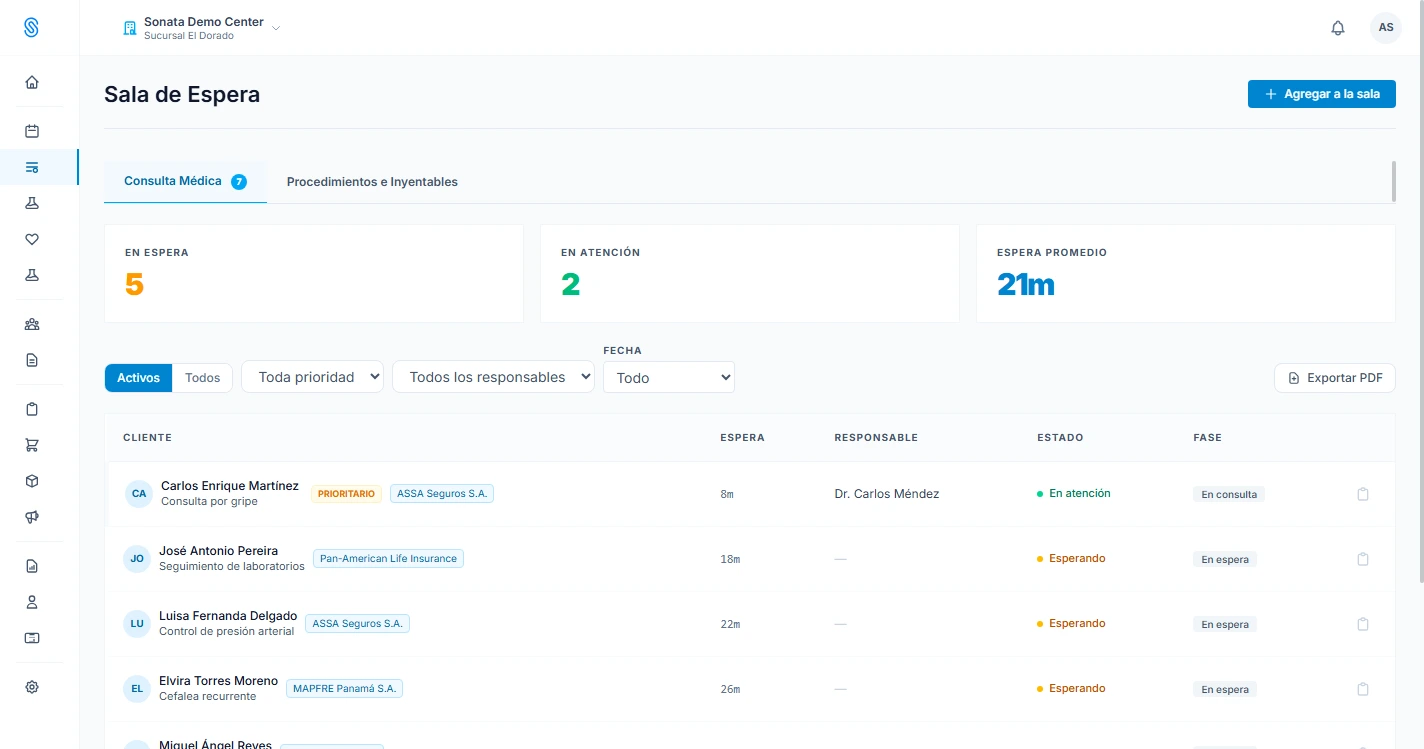Viewport: 1424px width, 749px height.
Task: Click the group of people sidebar icon
Action: pyautogui.click(x=32, y=324)
